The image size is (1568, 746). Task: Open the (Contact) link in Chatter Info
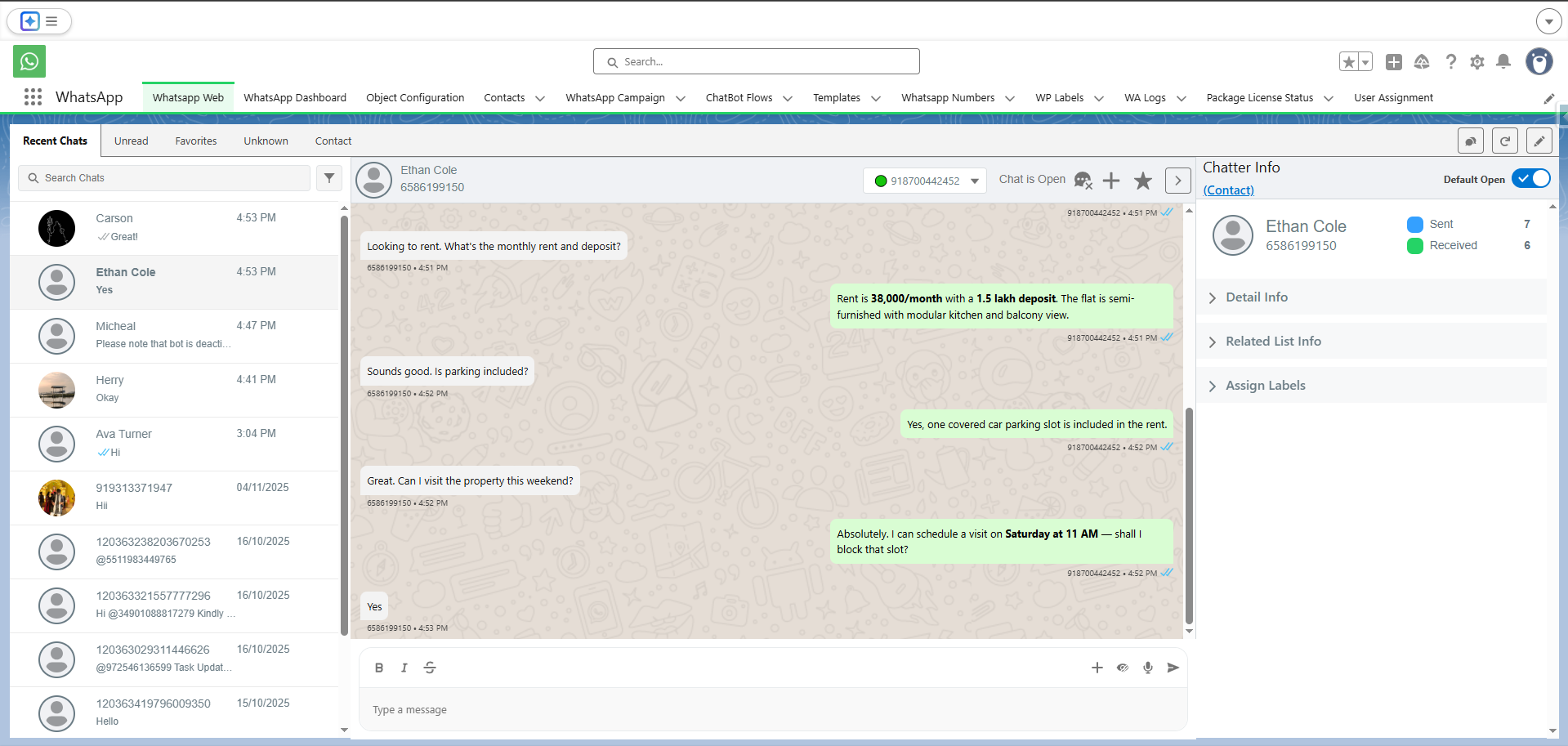[x=1228, y=190]
